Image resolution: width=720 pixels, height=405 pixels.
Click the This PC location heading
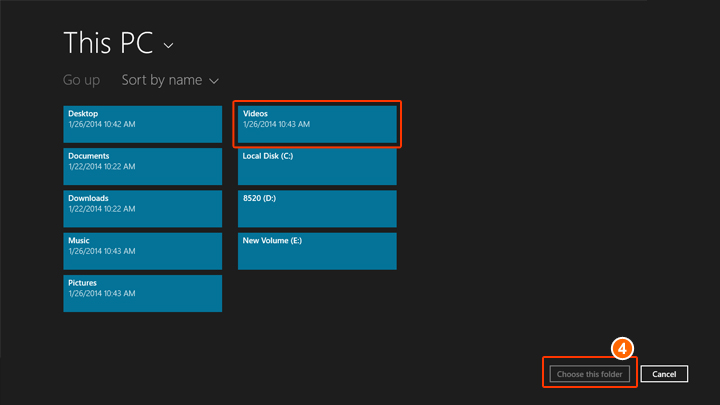point(108,43)
